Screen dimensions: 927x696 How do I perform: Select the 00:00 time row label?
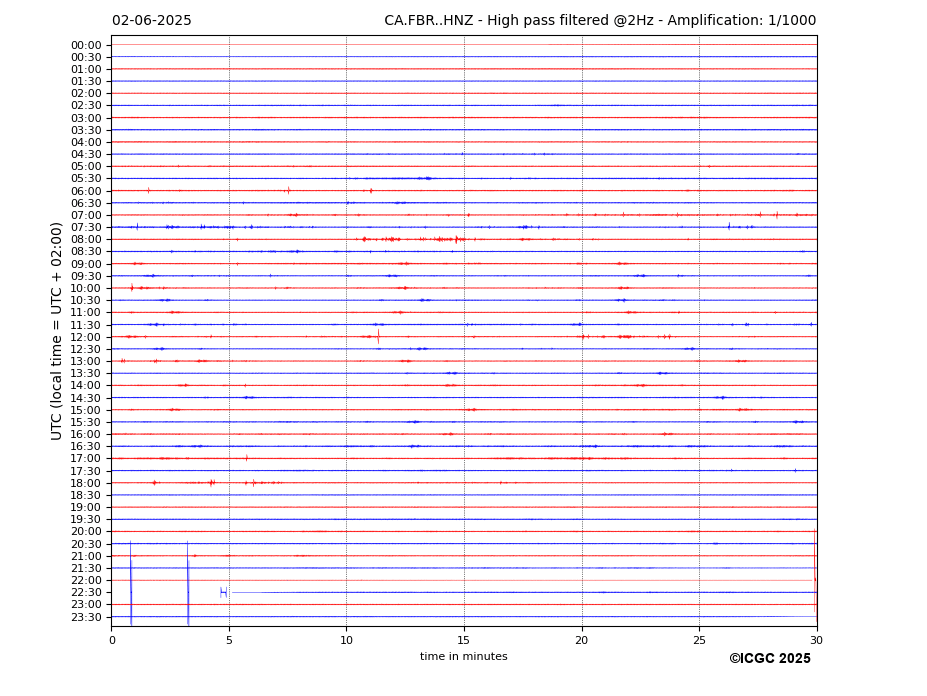coord(86,45)
